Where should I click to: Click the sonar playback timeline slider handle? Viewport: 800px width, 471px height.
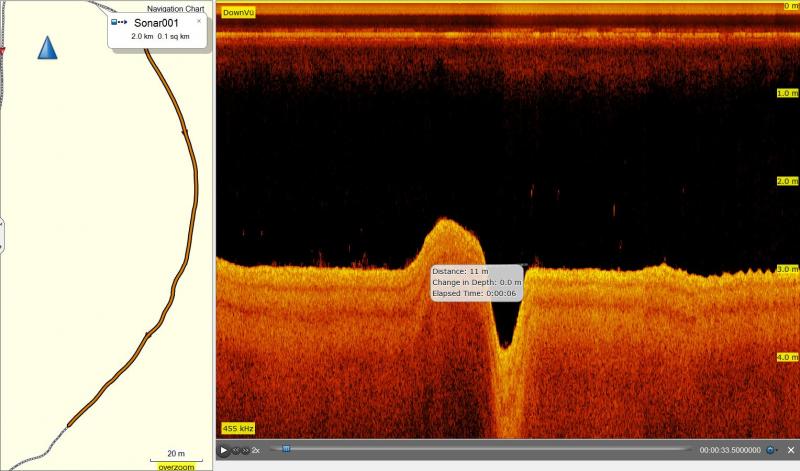click(x=286, y=450)
